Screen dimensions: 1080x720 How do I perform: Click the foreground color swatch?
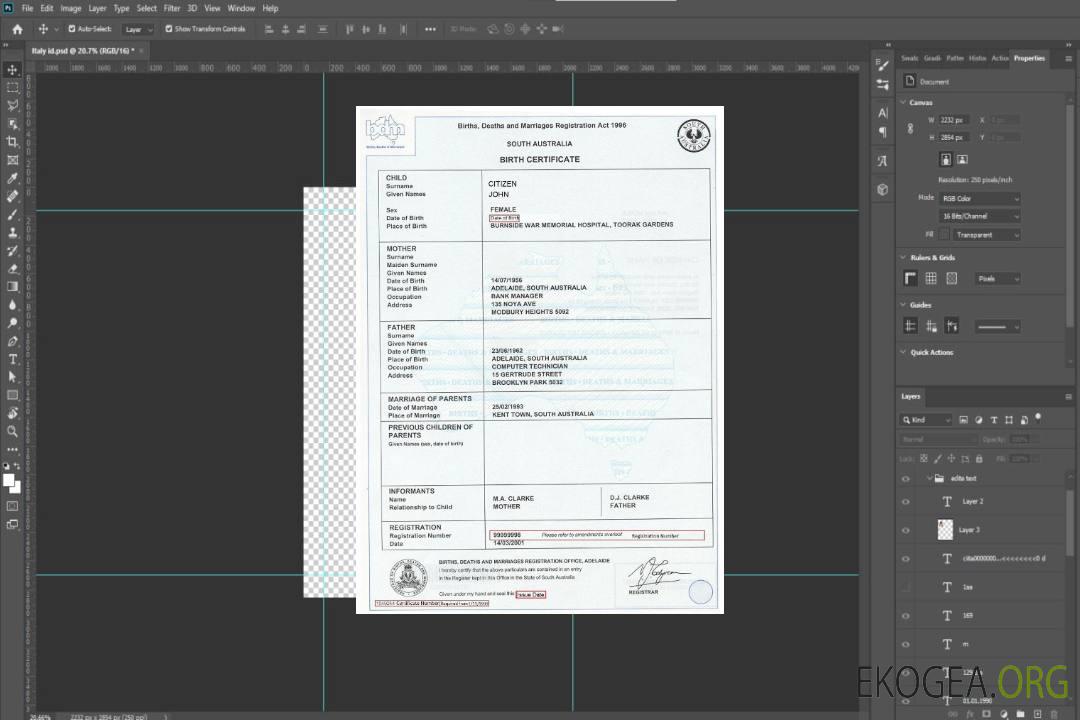9,480
